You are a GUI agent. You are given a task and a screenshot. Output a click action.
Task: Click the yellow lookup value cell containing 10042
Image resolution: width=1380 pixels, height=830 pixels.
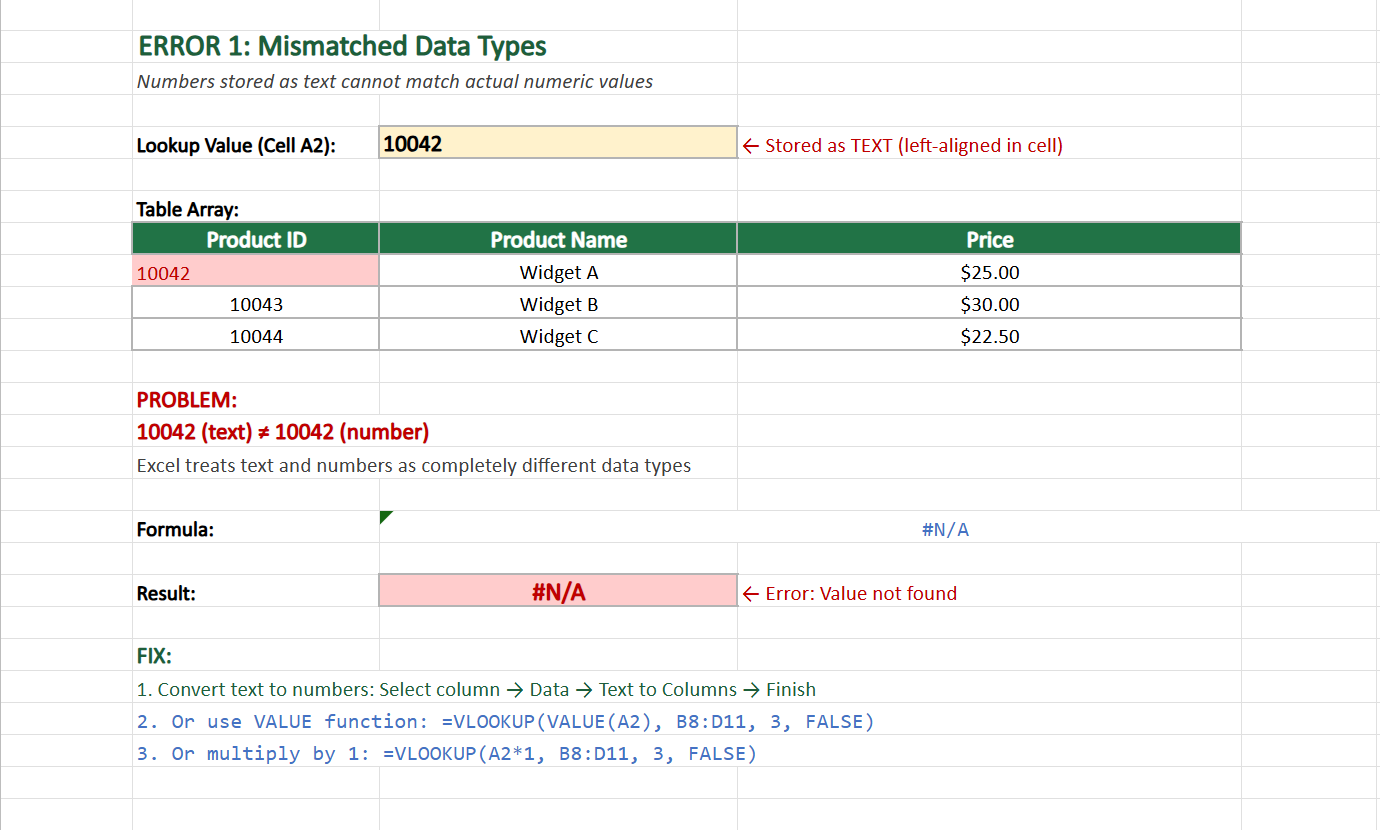558,143
